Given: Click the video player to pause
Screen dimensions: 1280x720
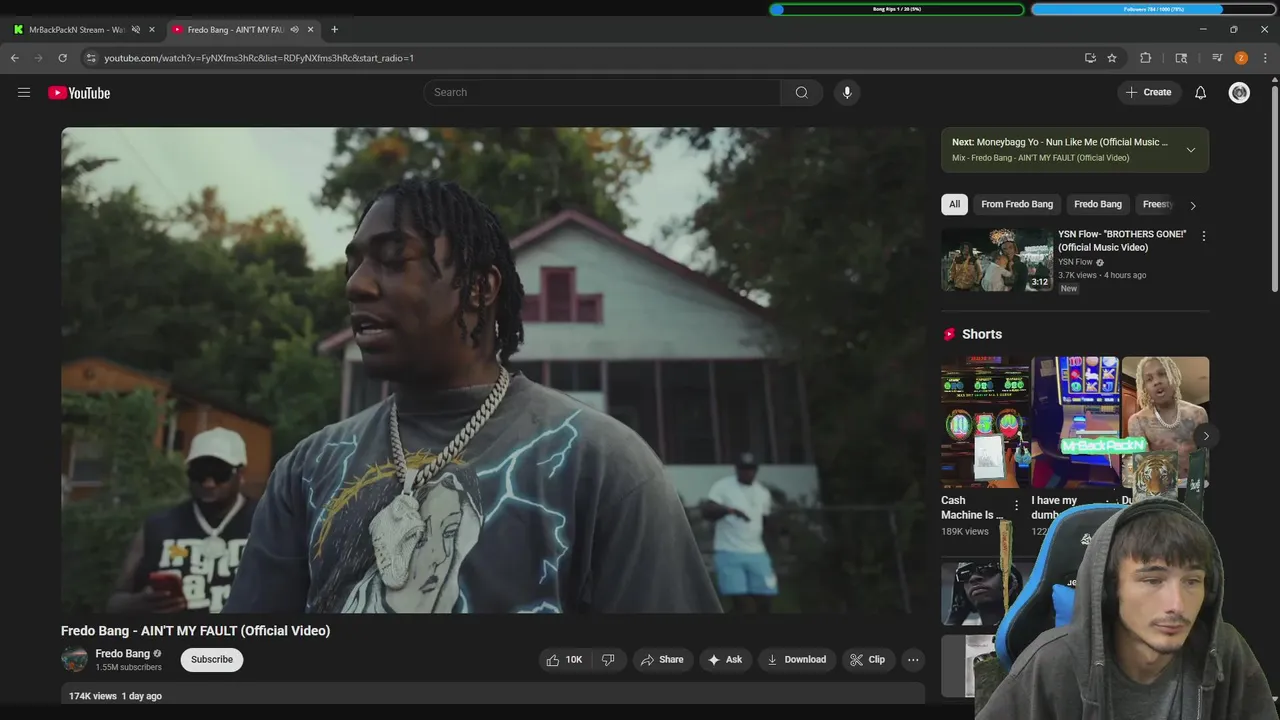Looking at the screenshot, I should (x=493, y=370).
